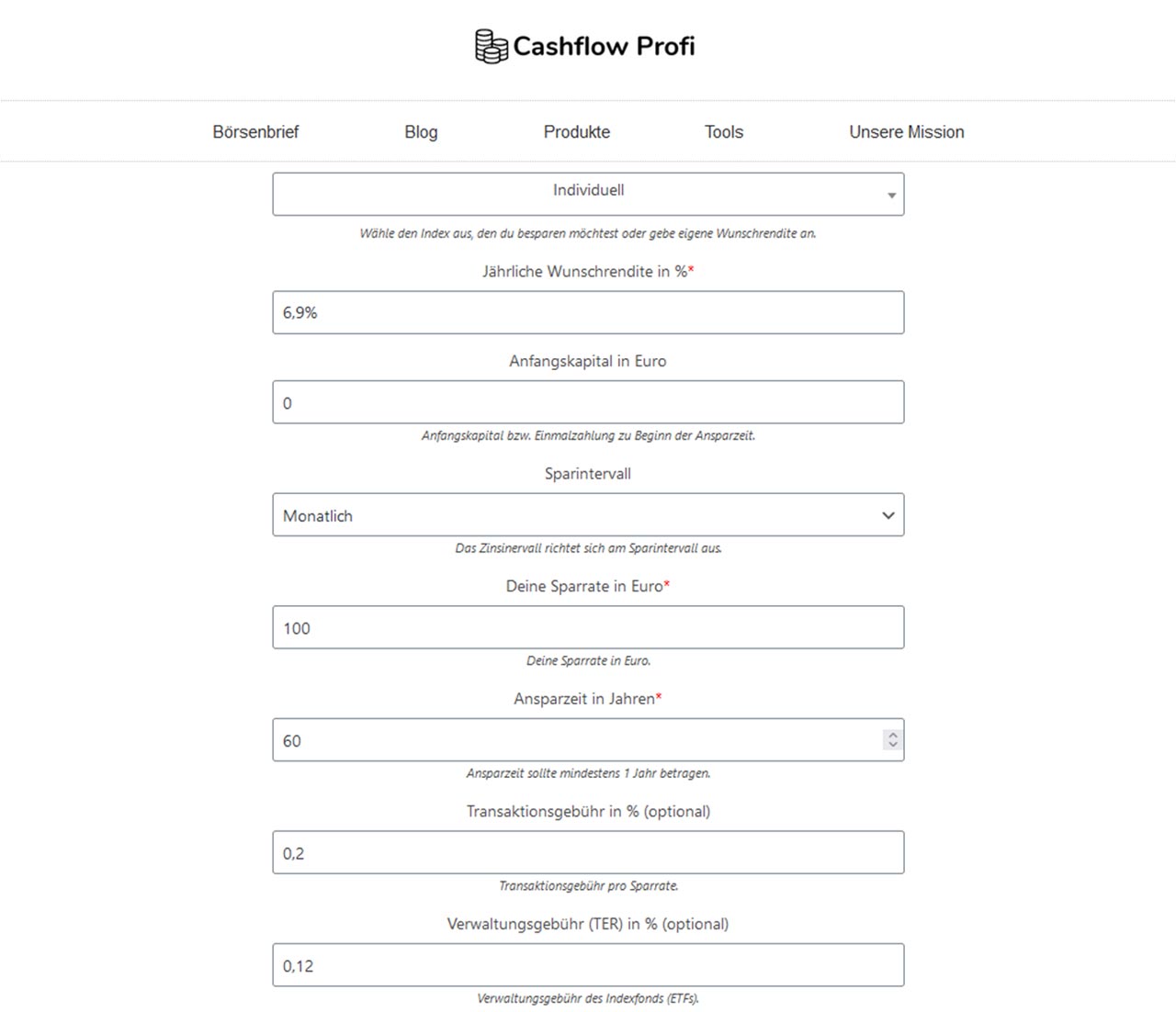Click the Cashflow Profi title text
The width and height of the screenshot is (1176, 1012).
point(604,46)
